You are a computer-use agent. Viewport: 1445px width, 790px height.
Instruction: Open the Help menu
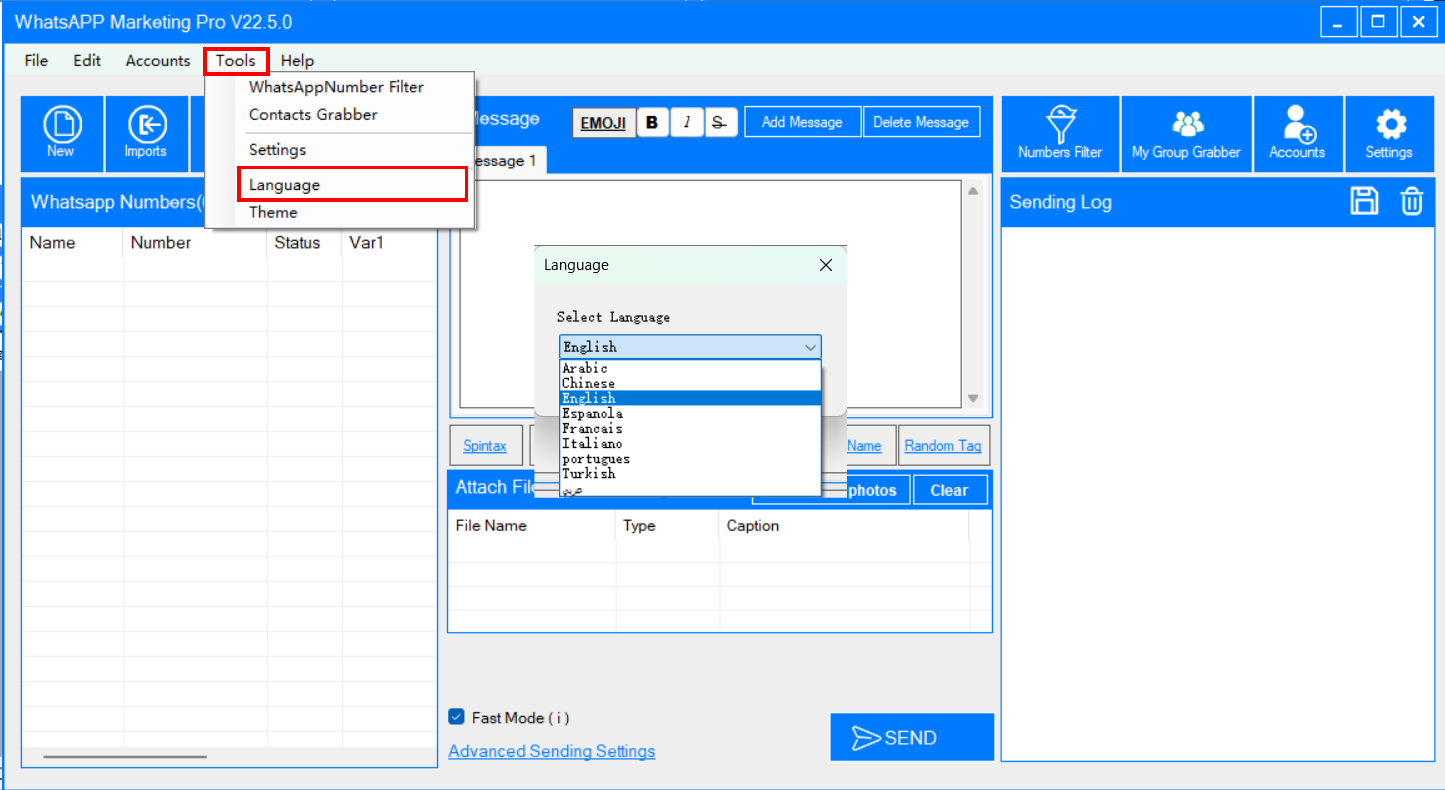pyautogui.click(x=297, y=61)
